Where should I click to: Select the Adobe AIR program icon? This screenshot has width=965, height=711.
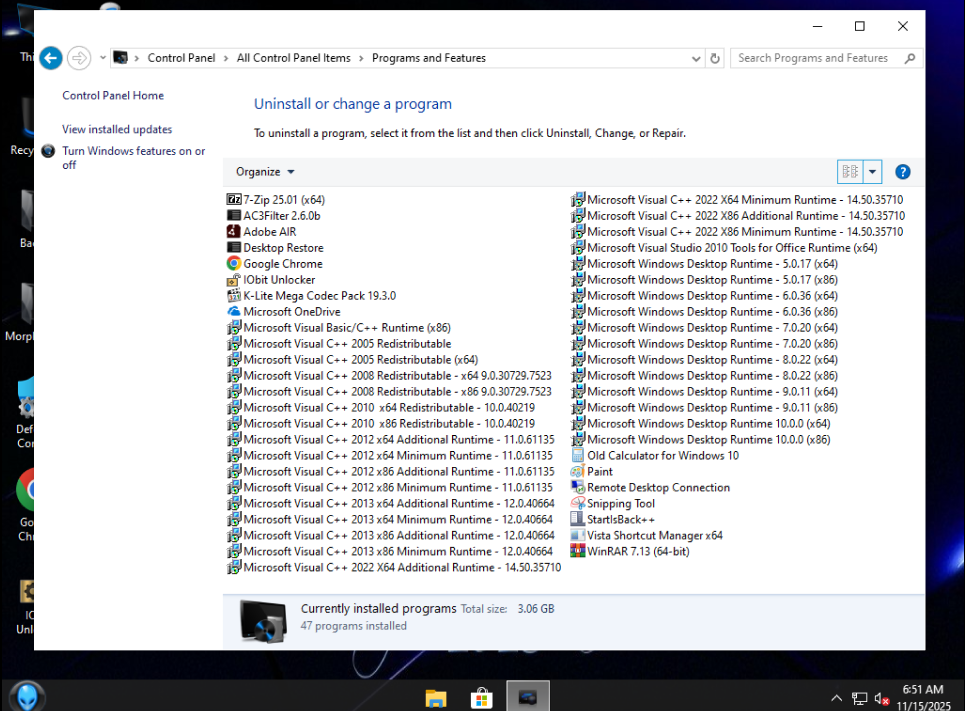234,232
